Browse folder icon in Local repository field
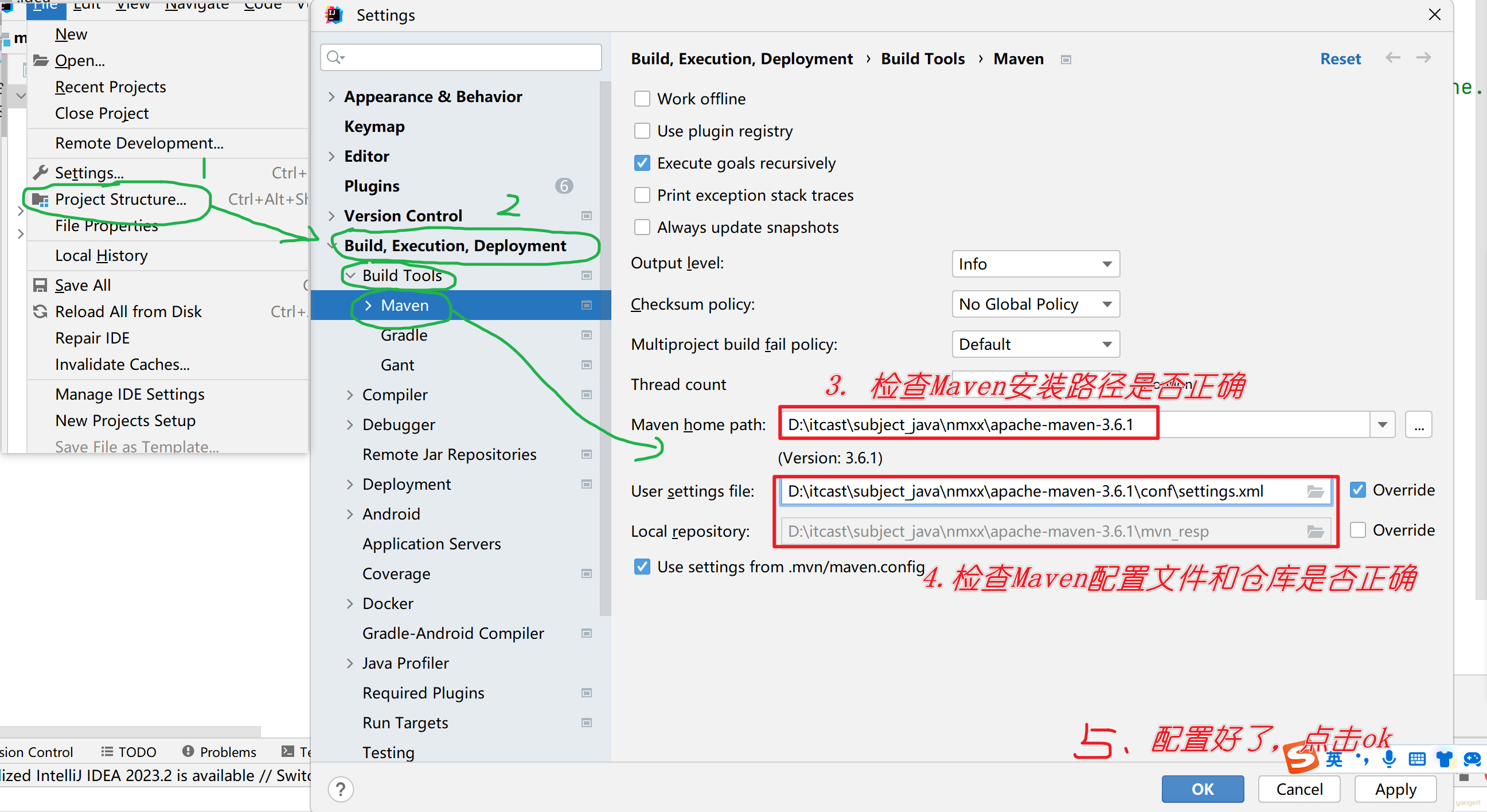Screen dimensions: 1487x812 (x=1316, y=531)
